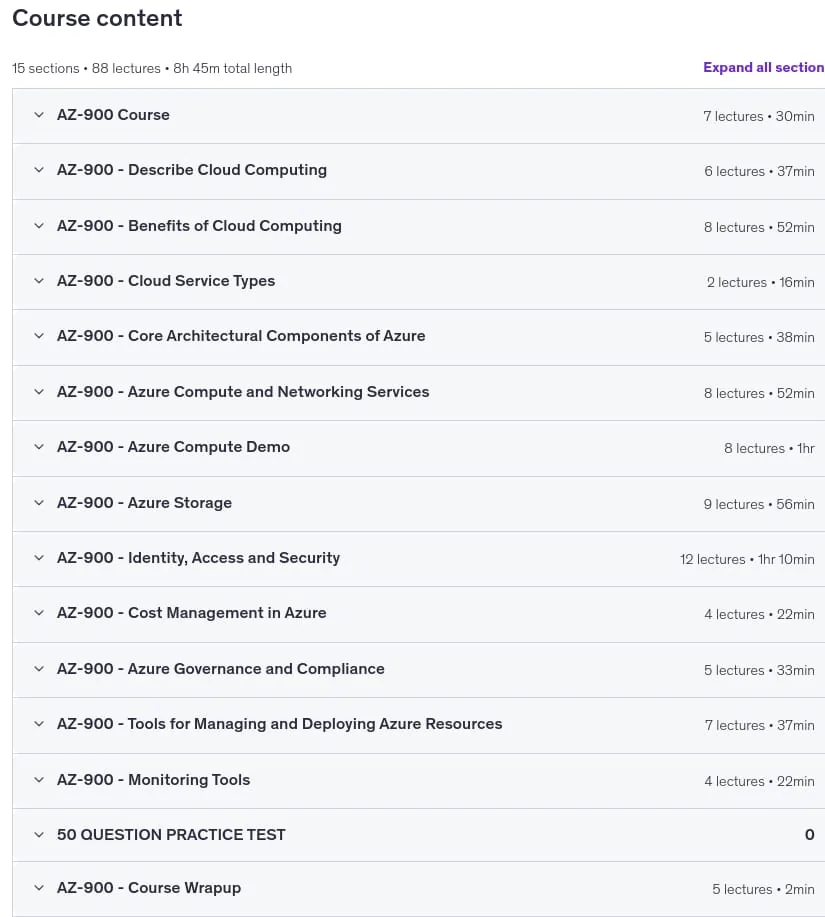Click '7 lectures • 37min' text
The height and width of the screenshot is (917, 825).
(x=760, y=725)
